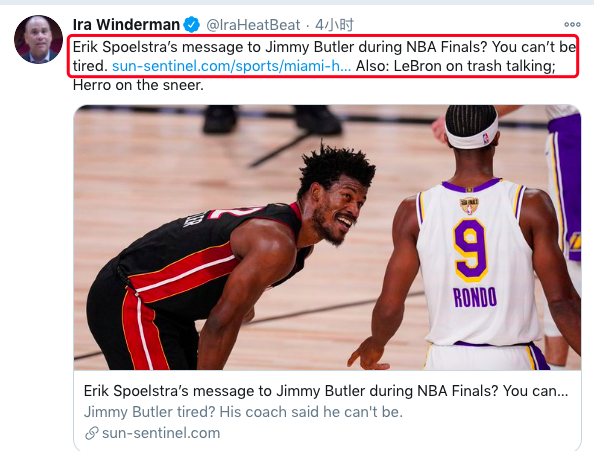The image size is (594, 451).
Task: Click the red stripe on Butler's shorts
Action: pyautogui.click(x=145, y=331)
